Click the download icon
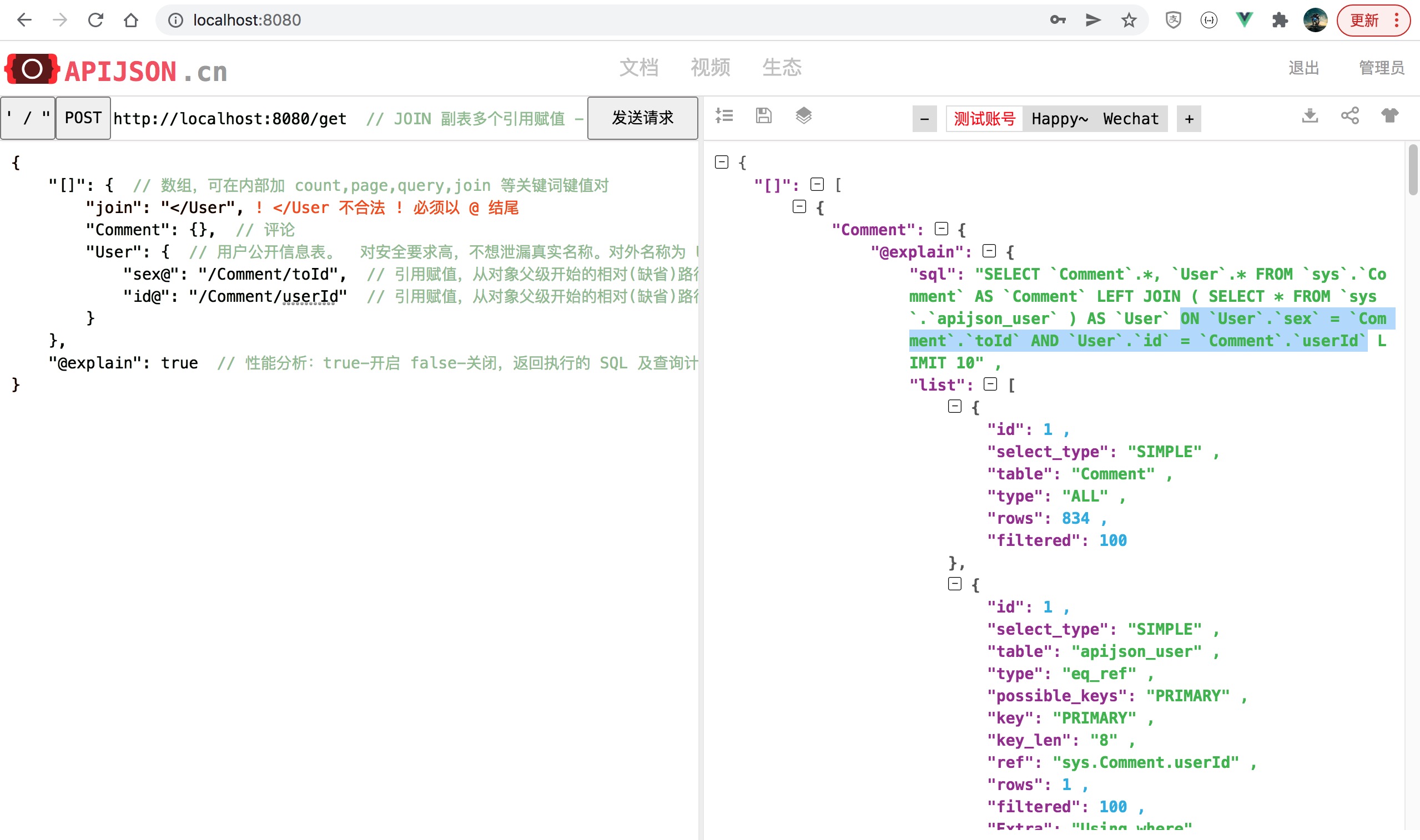Image resolution: width=1420 pixels, height=840 pixels. coord(1310,116)
